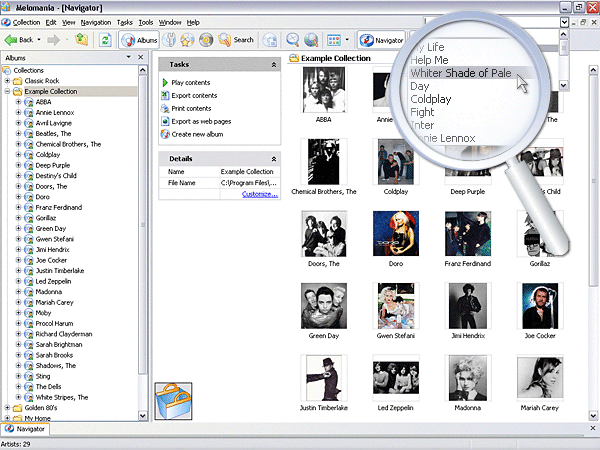Expand the Classic Rock collection
The image size is (600, 450).
7,81
